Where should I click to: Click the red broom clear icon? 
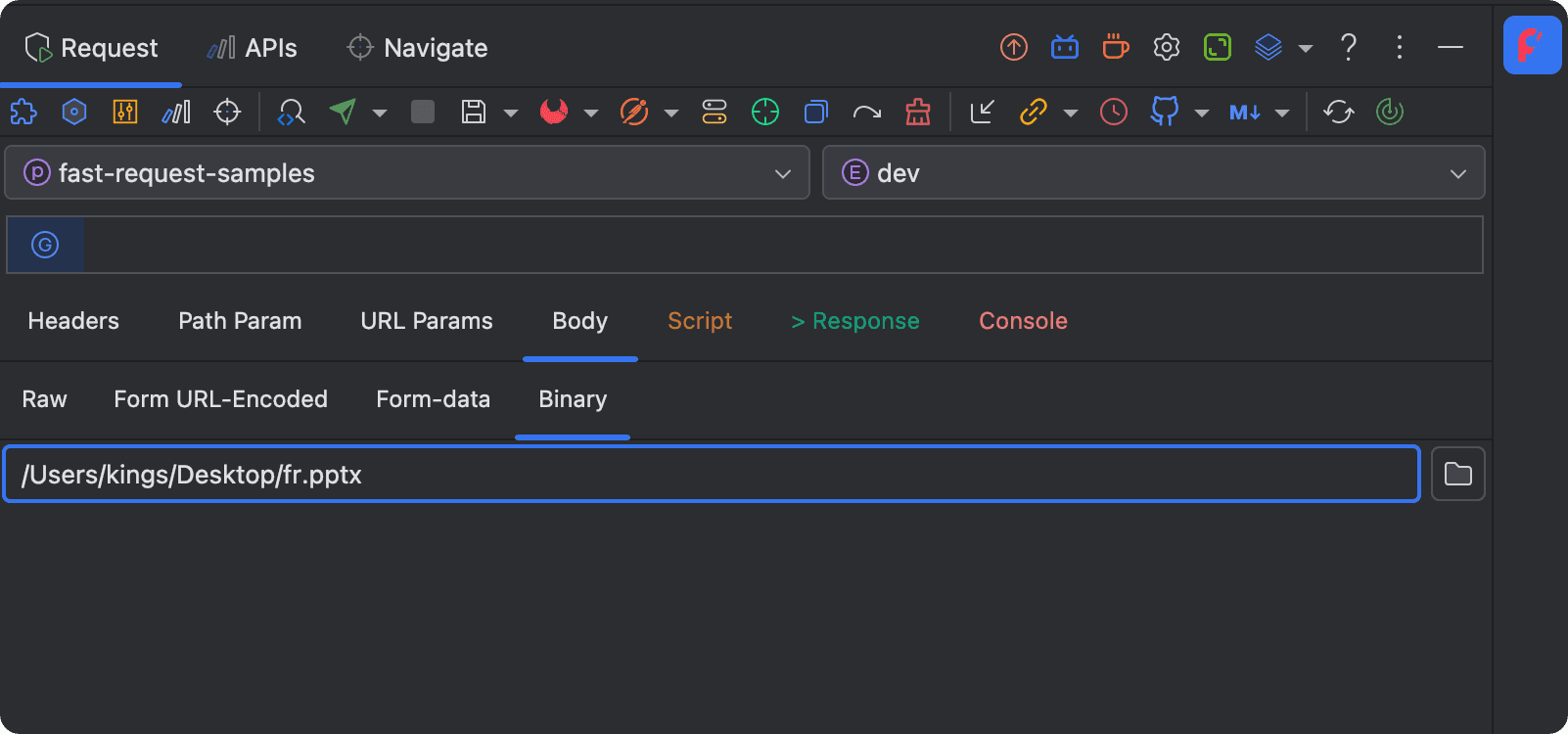click(918, 112)
